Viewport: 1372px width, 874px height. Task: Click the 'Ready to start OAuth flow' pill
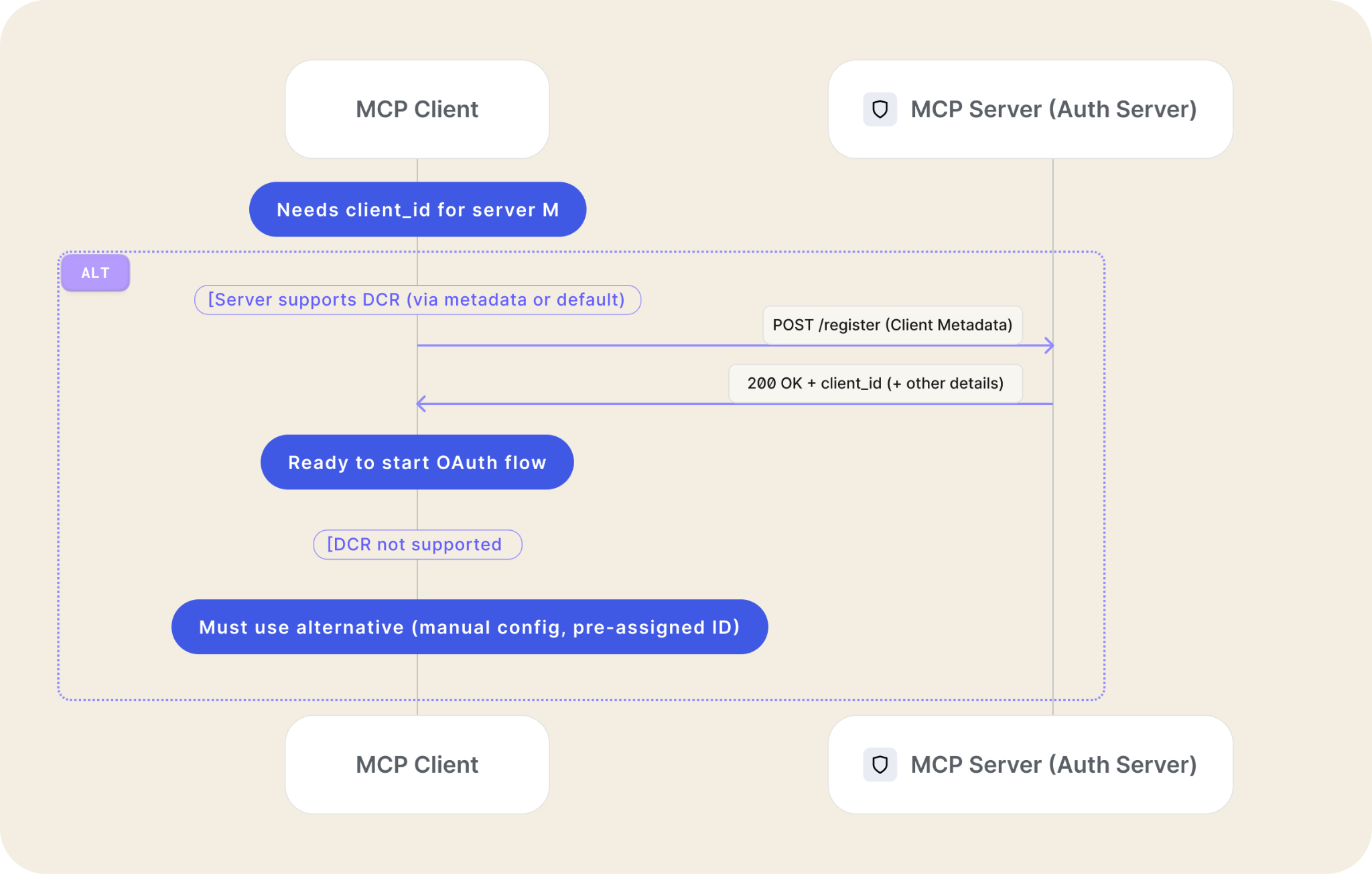(417, 462)
